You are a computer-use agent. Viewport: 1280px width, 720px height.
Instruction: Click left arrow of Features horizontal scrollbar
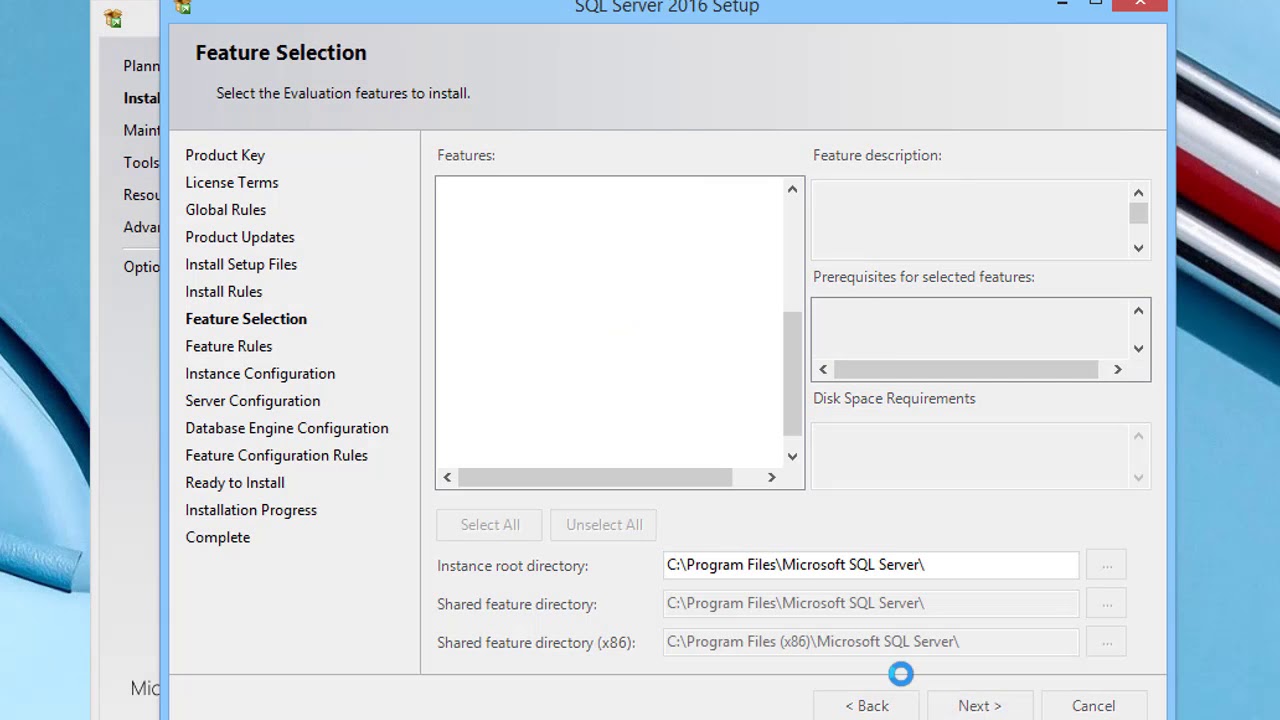[x=447, y=478]
